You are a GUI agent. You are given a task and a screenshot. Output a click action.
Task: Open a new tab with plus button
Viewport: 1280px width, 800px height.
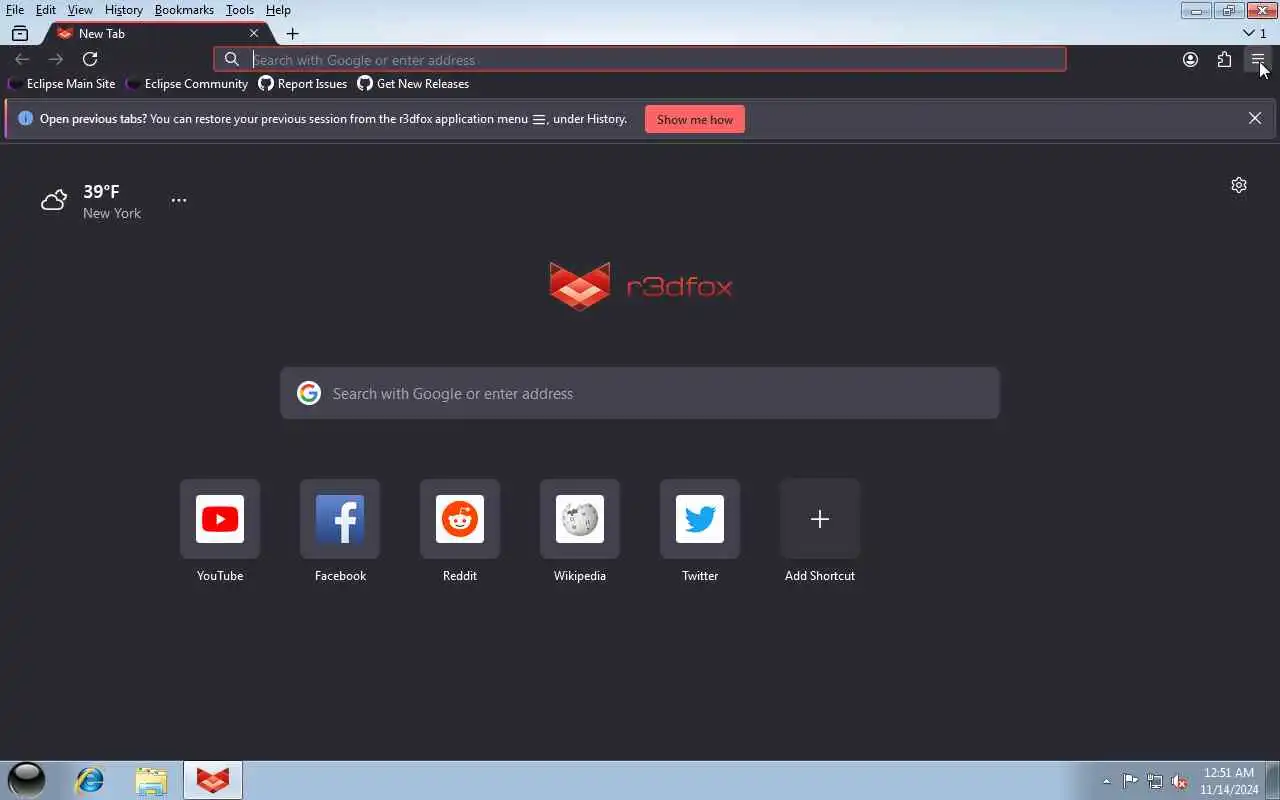(x=292, y=34)
